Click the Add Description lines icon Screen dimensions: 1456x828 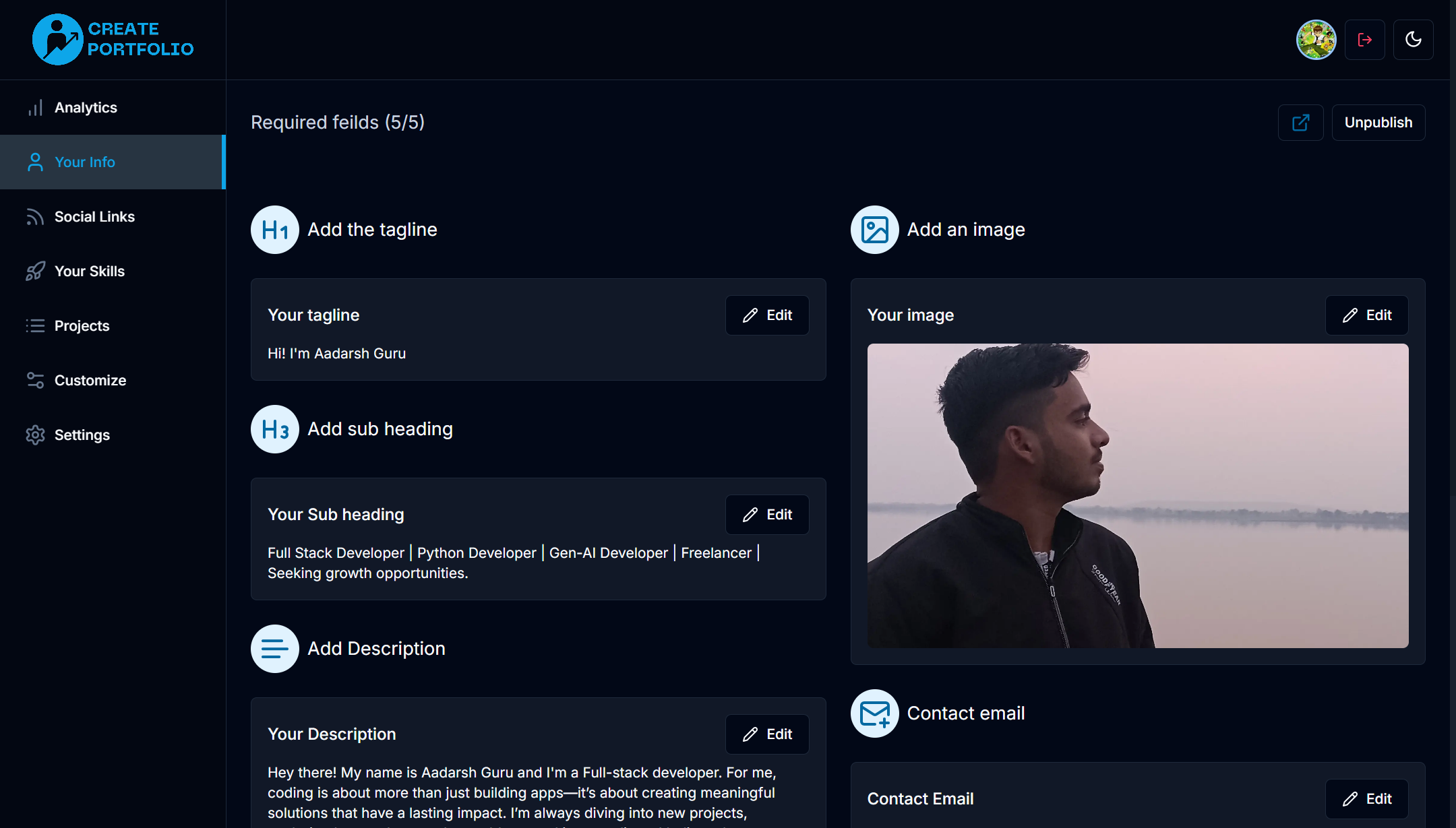click(x=275, y=649)
